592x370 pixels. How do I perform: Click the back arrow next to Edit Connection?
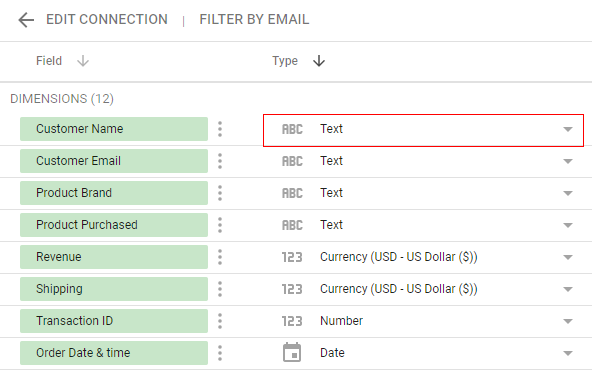[x=26, y=20]
